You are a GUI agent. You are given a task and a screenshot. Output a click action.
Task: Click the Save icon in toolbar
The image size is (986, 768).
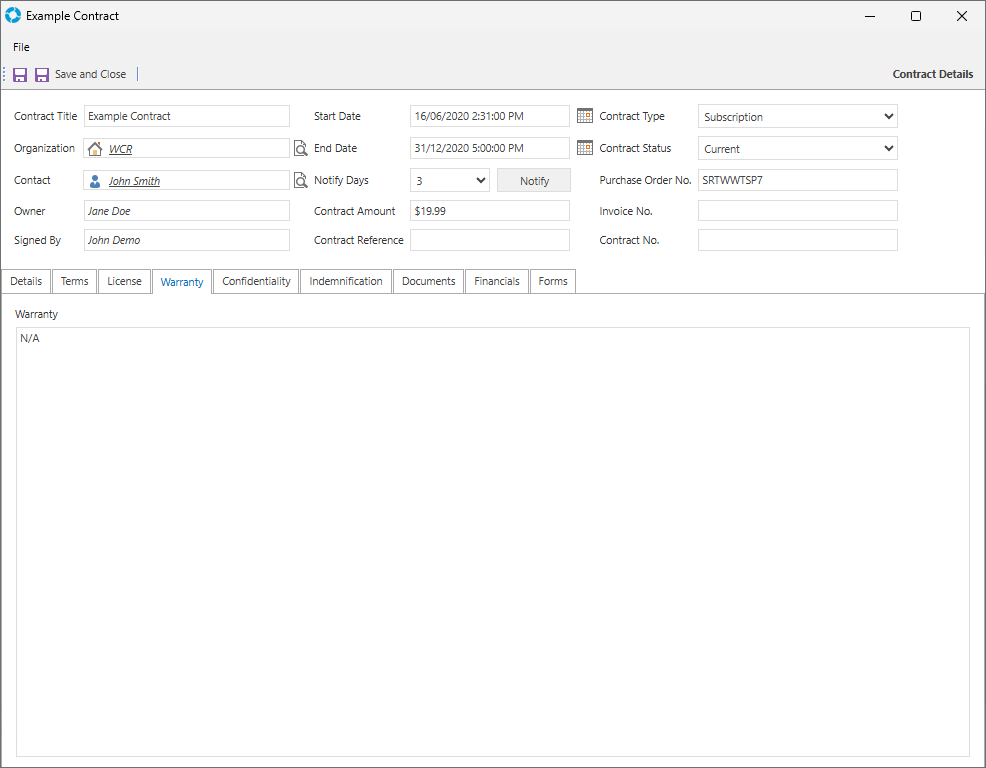[x=20, y=75]
